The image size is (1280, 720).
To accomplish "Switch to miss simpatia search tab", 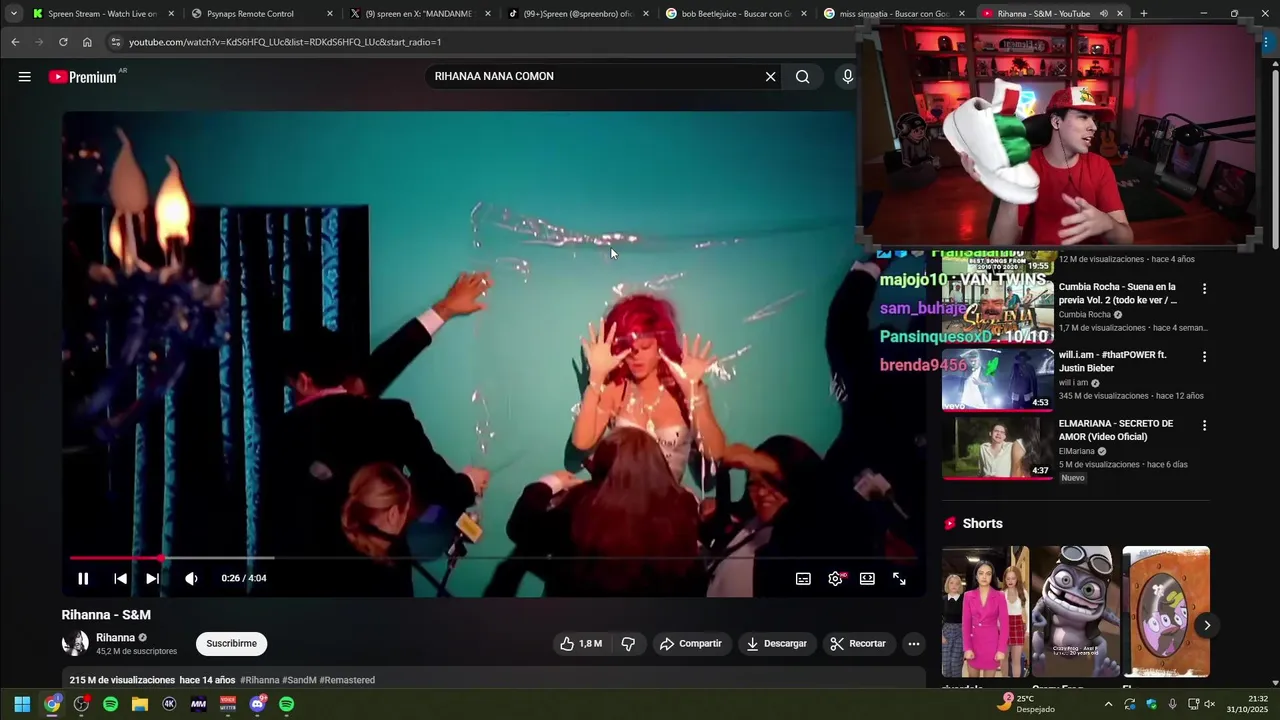I will coord(895,14).
